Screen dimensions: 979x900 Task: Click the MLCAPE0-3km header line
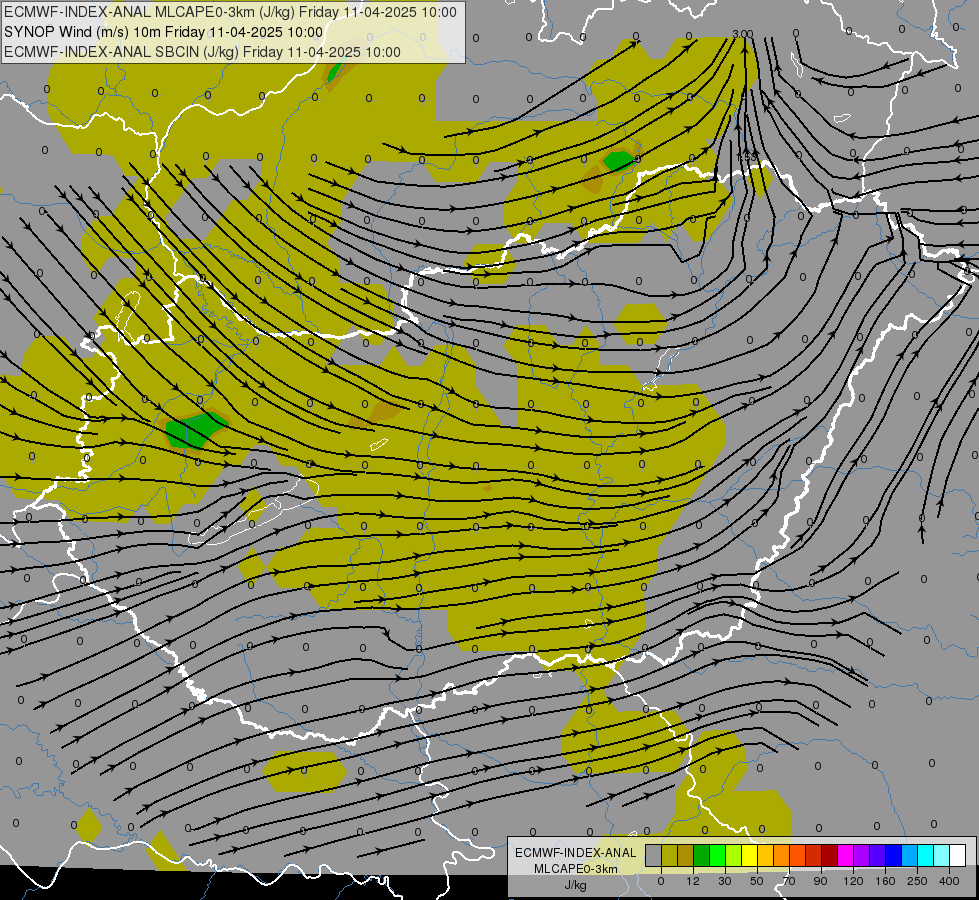[x=230, y=12]
